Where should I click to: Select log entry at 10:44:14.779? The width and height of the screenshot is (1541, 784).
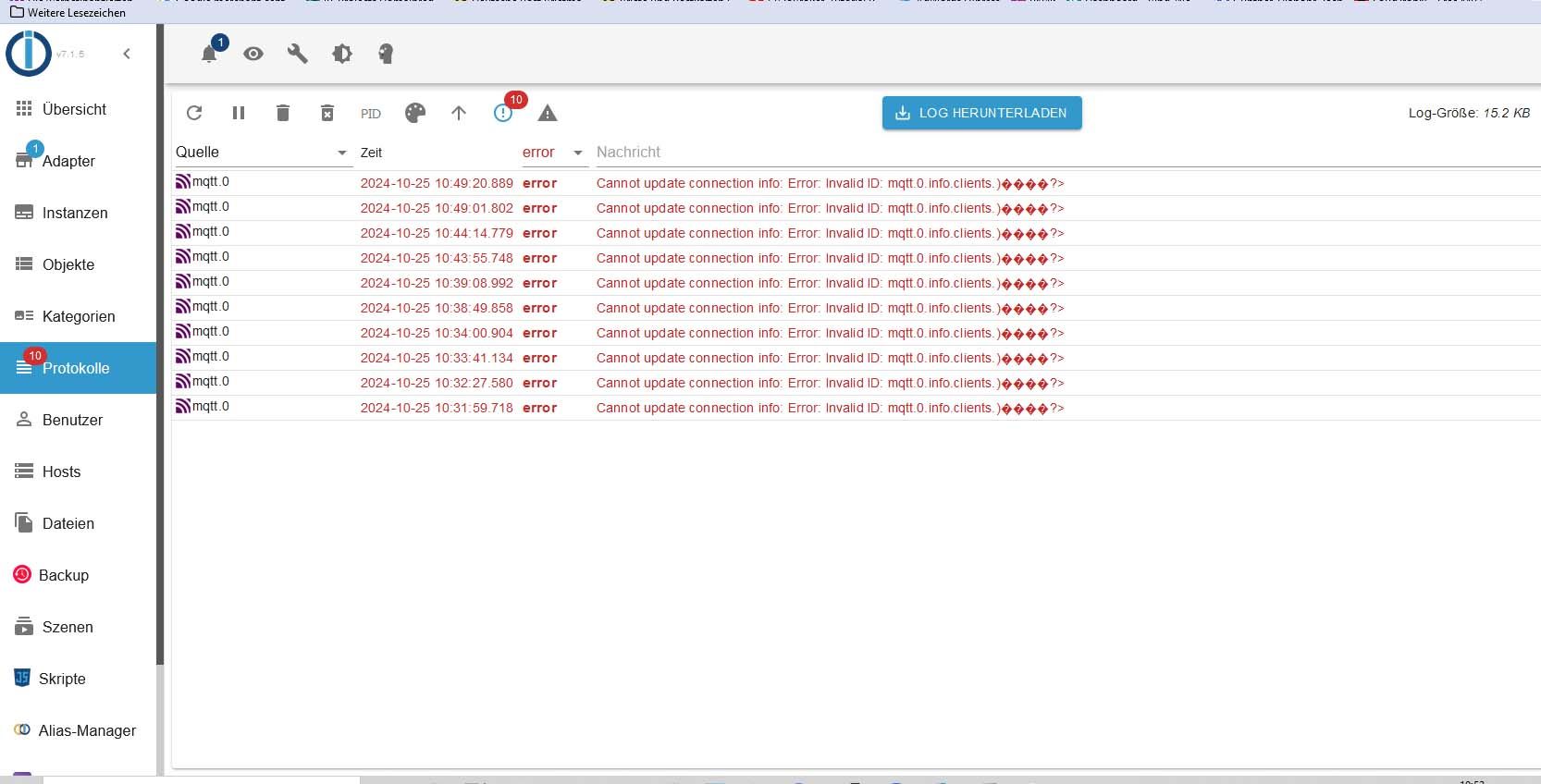tap(856, 233)
